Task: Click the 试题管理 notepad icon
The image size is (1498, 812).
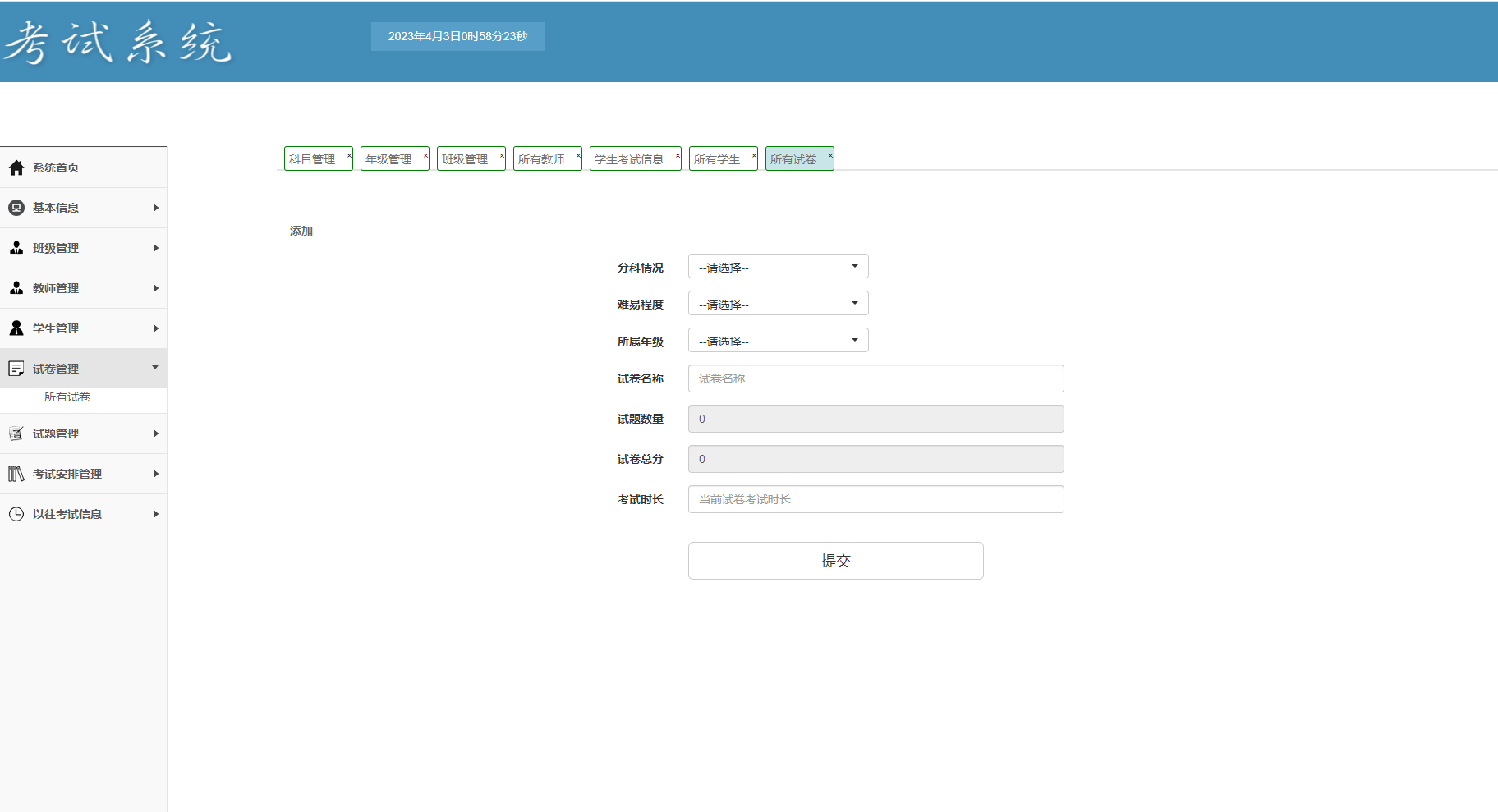Action: point(16,434)
